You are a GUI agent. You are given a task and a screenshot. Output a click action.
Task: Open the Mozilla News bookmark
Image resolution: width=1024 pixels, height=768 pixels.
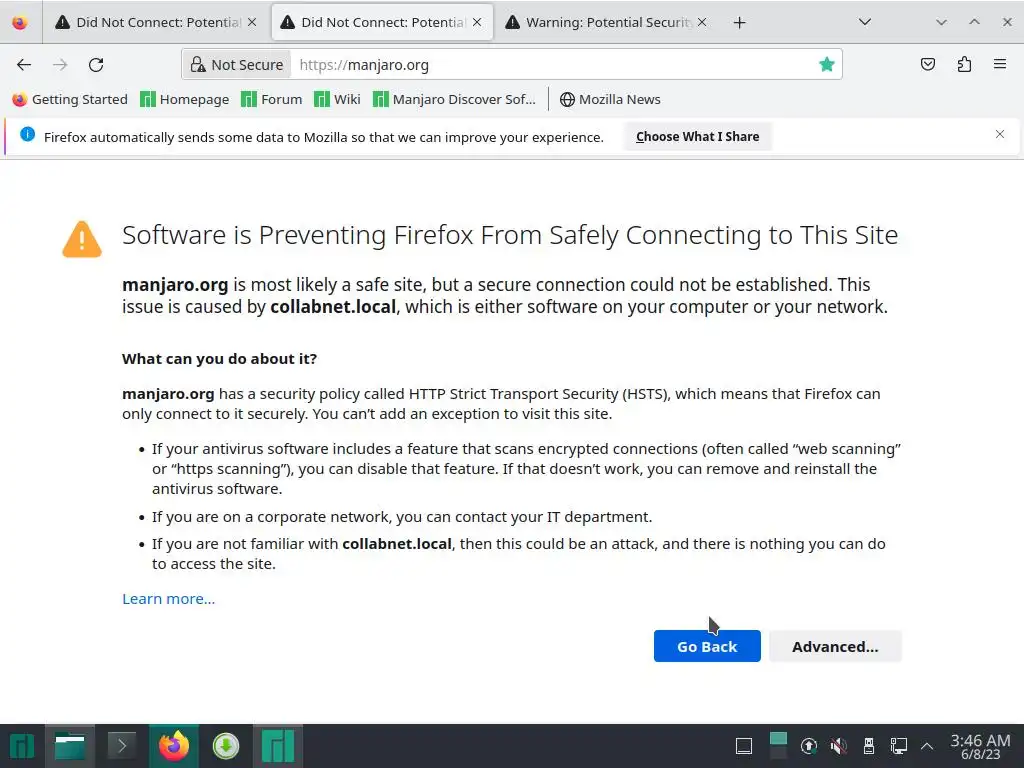tap(610, 99)
